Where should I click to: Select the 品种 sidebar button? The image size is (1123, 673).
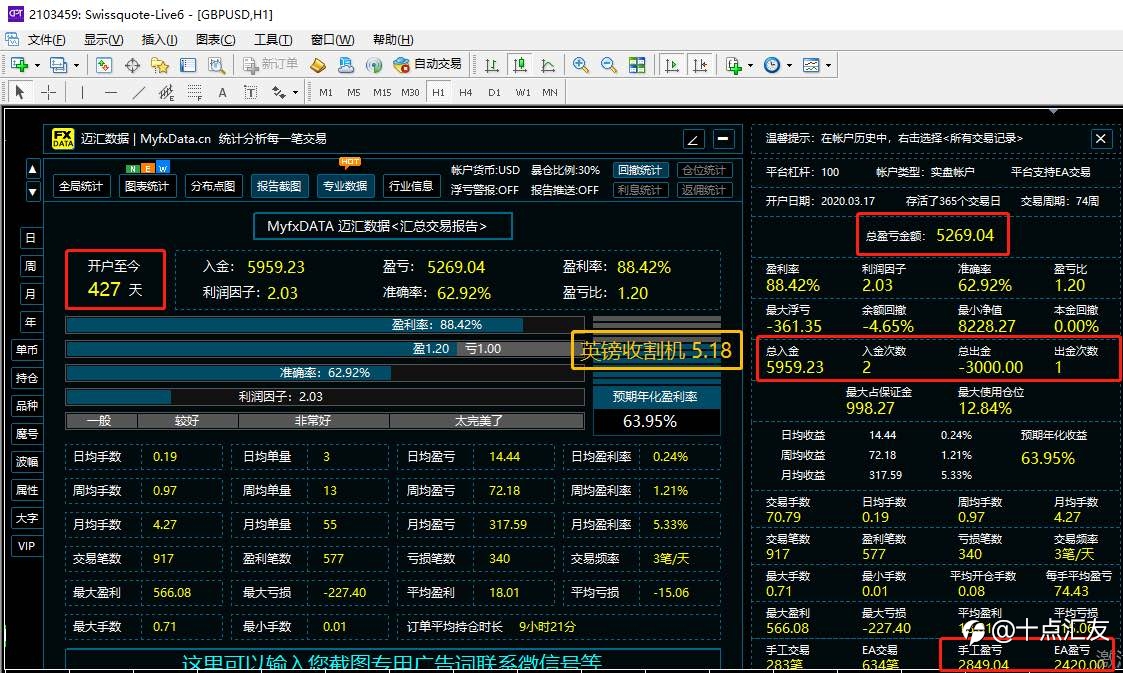(26, 406)
